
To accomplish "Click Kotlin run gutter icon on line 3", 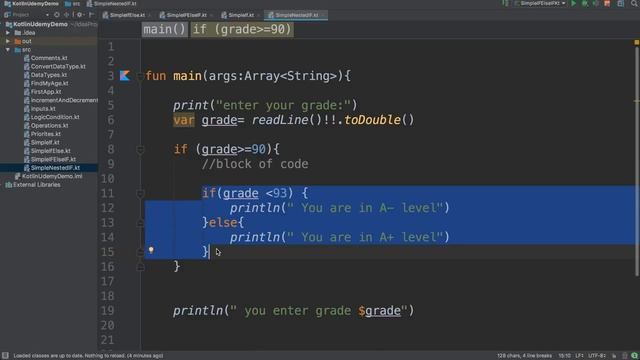I will [124, 76].
